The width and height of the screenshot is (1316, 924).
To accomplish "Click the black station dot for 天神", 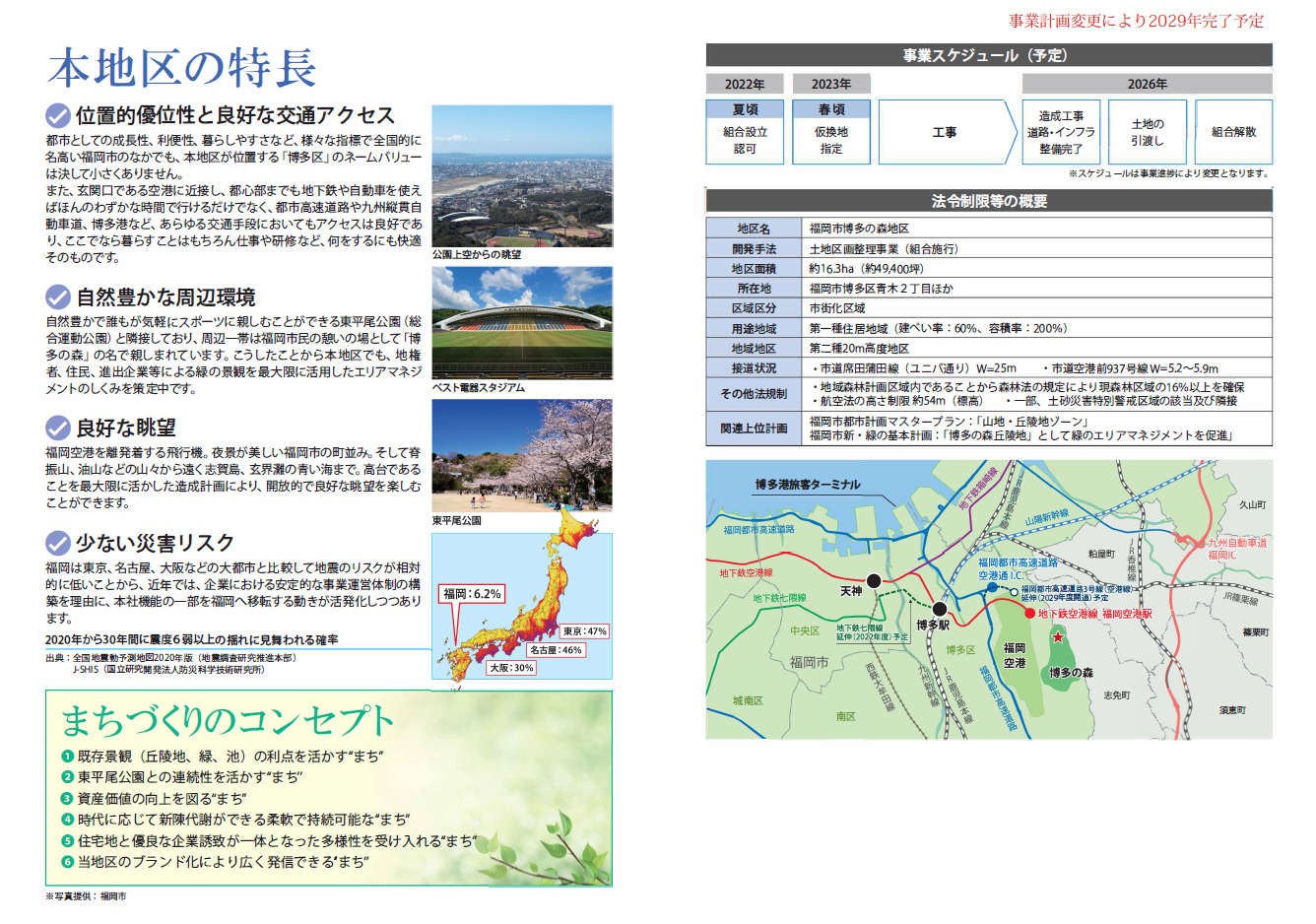I will (874, 581).
